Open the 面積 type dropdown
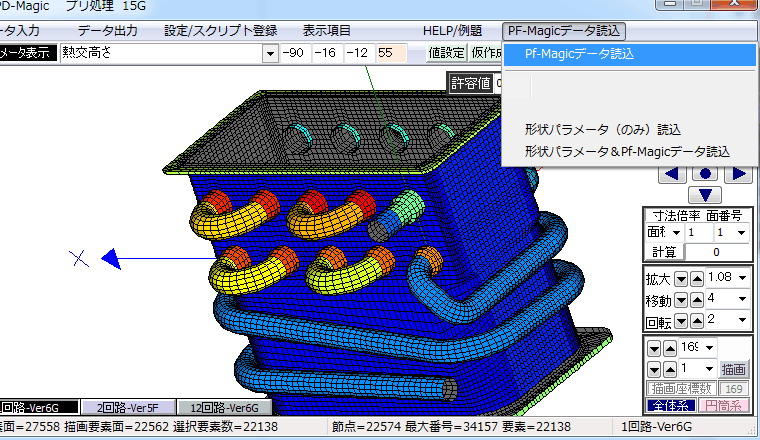This screenshot has height=440, width=760. (x=676, y=233)
